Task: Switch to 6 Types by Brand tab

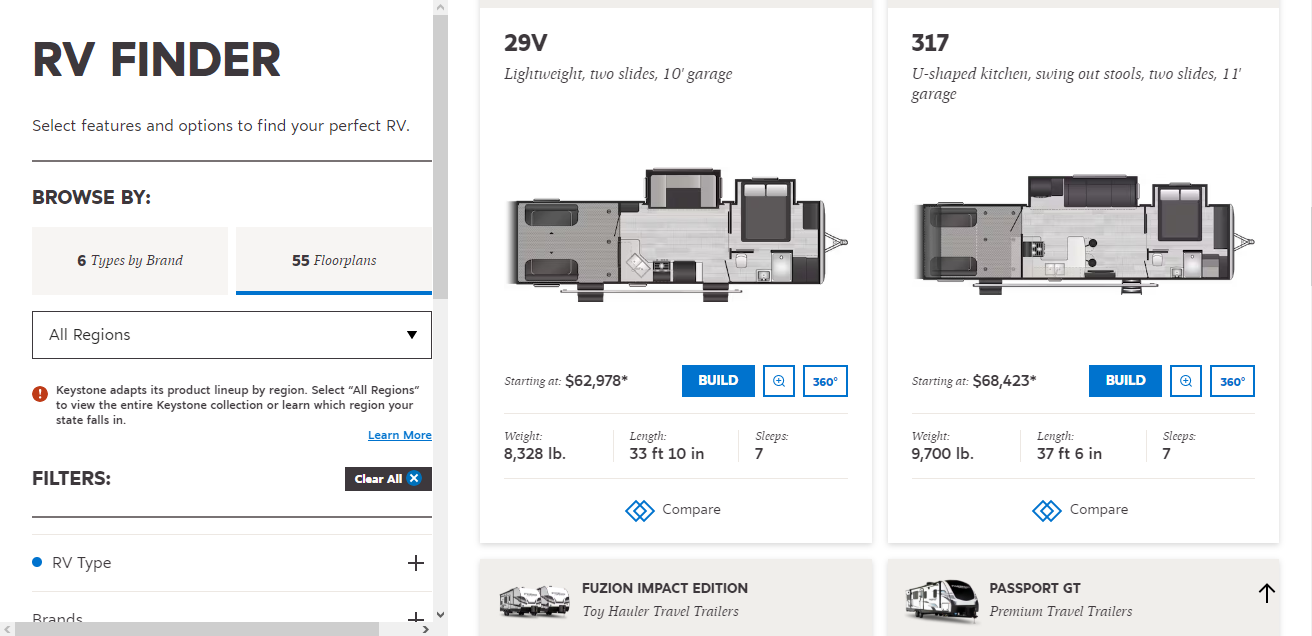Action: pyautogui.click(x=130, y=261)
